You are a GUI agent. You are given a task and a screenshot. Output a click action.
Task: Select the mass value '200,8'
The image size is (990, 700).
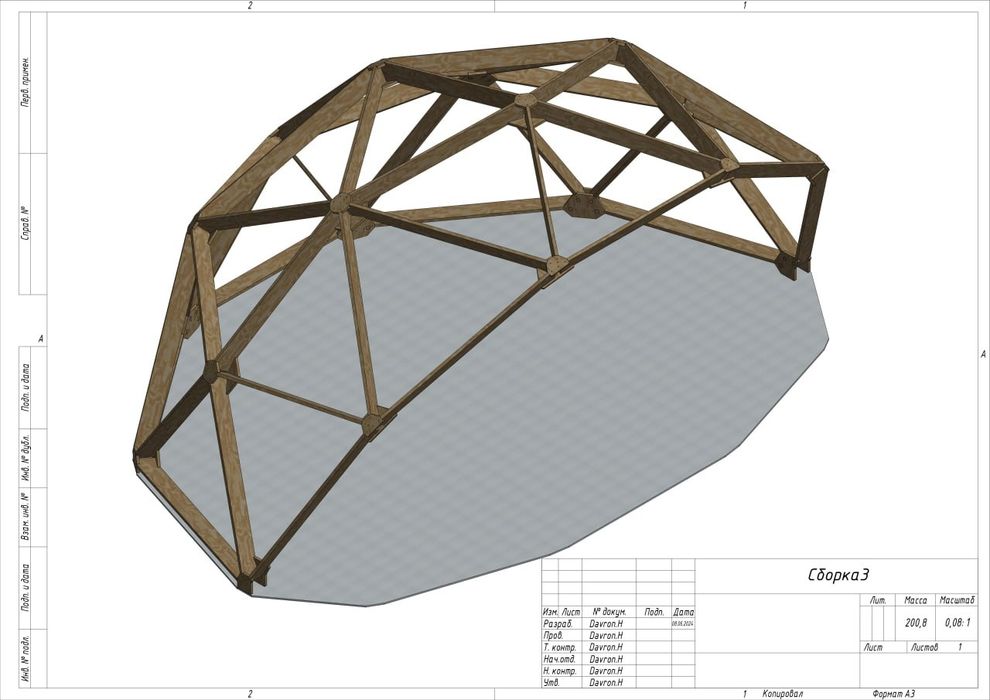click(x=915, y=622)
